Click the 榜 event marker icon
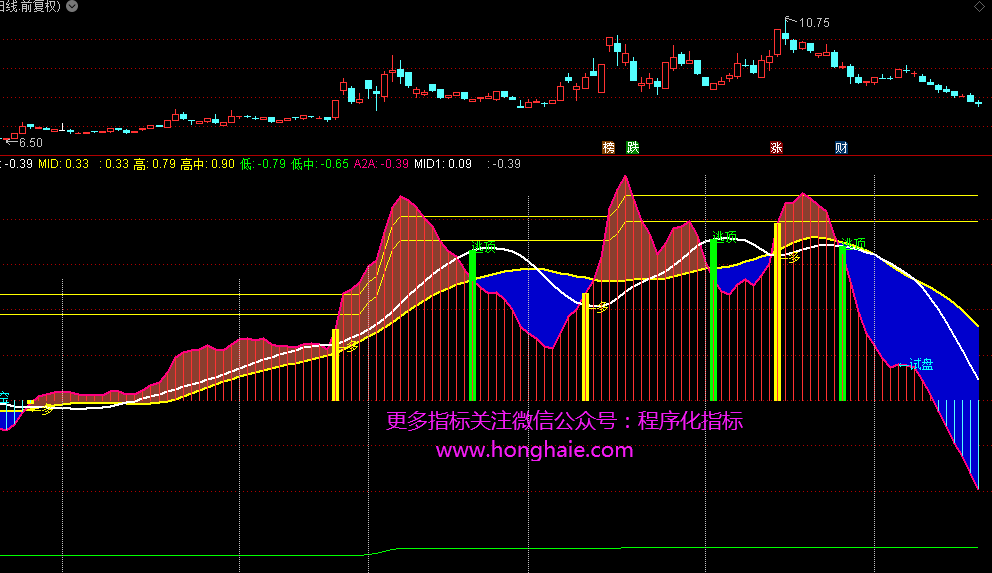The width and height of the screenshot is (992, 573). click(608, 148)
